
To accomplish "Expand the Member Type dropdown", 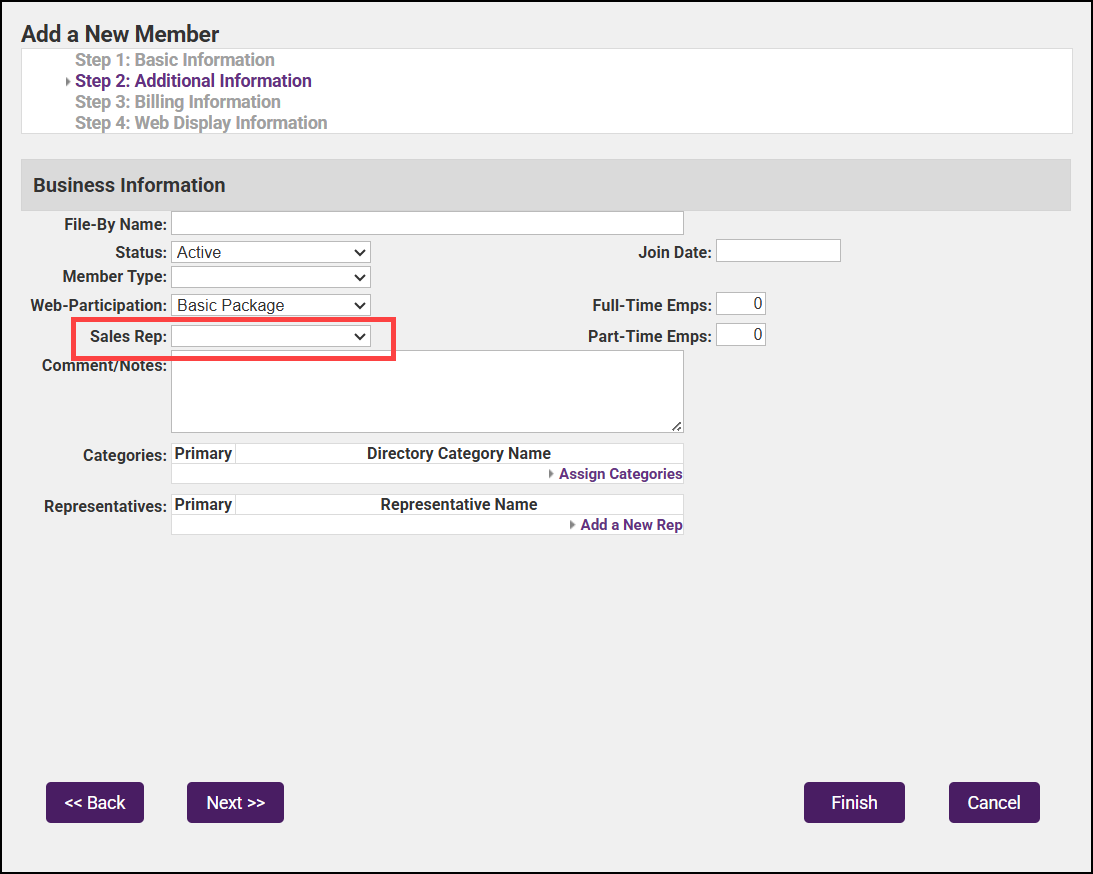I will click(x=271, y=277).
